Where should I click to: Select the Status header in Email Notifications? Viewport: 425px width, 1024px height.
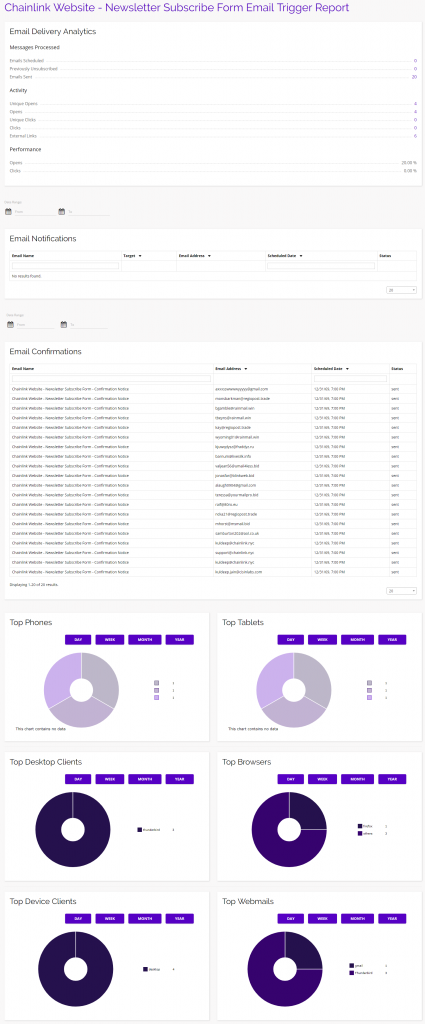point(385,256)
